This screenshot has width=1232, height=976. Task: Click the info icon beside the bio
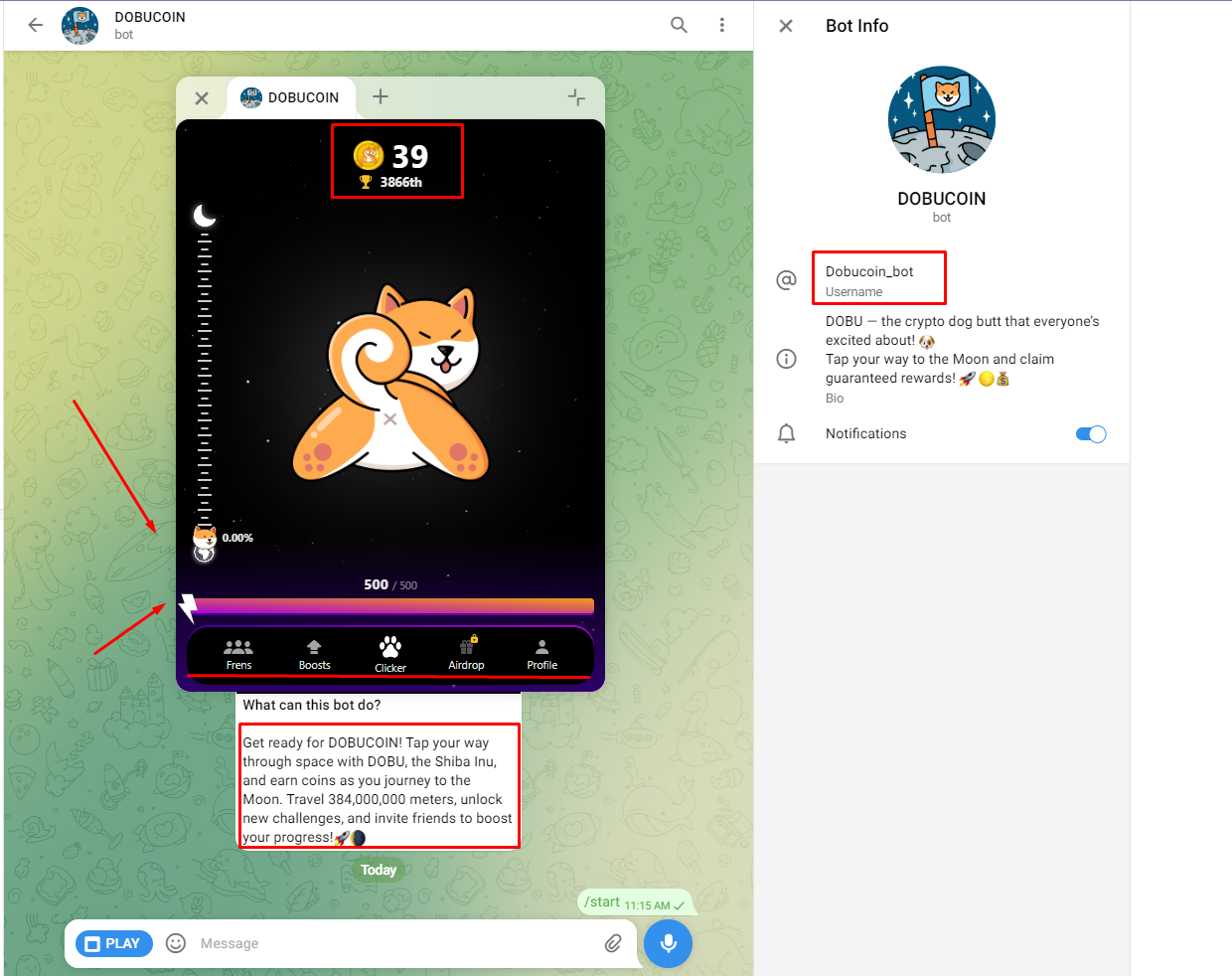(x=786, y=359)
